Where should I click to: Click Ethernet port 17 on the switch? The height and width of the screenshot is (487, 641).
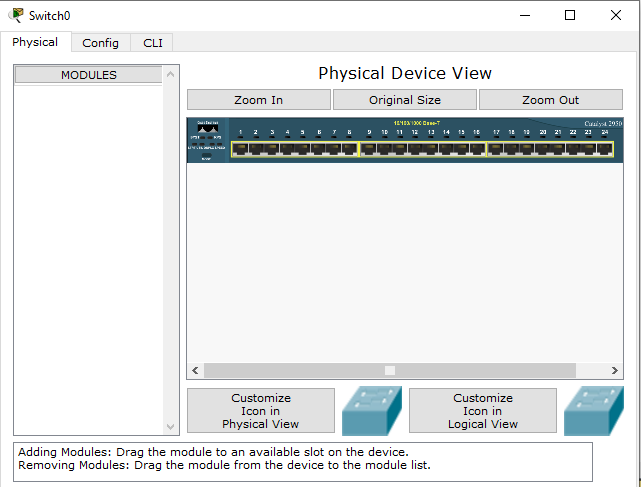495,149
